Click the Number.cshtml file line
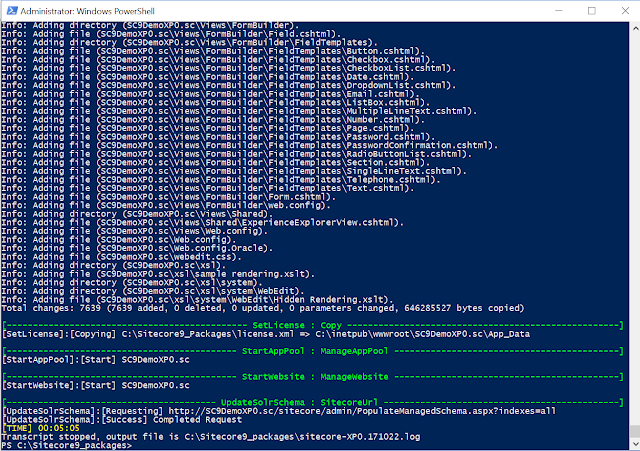Screen dimensions: 640x451 pyautogui.click(x=213, y=120)
